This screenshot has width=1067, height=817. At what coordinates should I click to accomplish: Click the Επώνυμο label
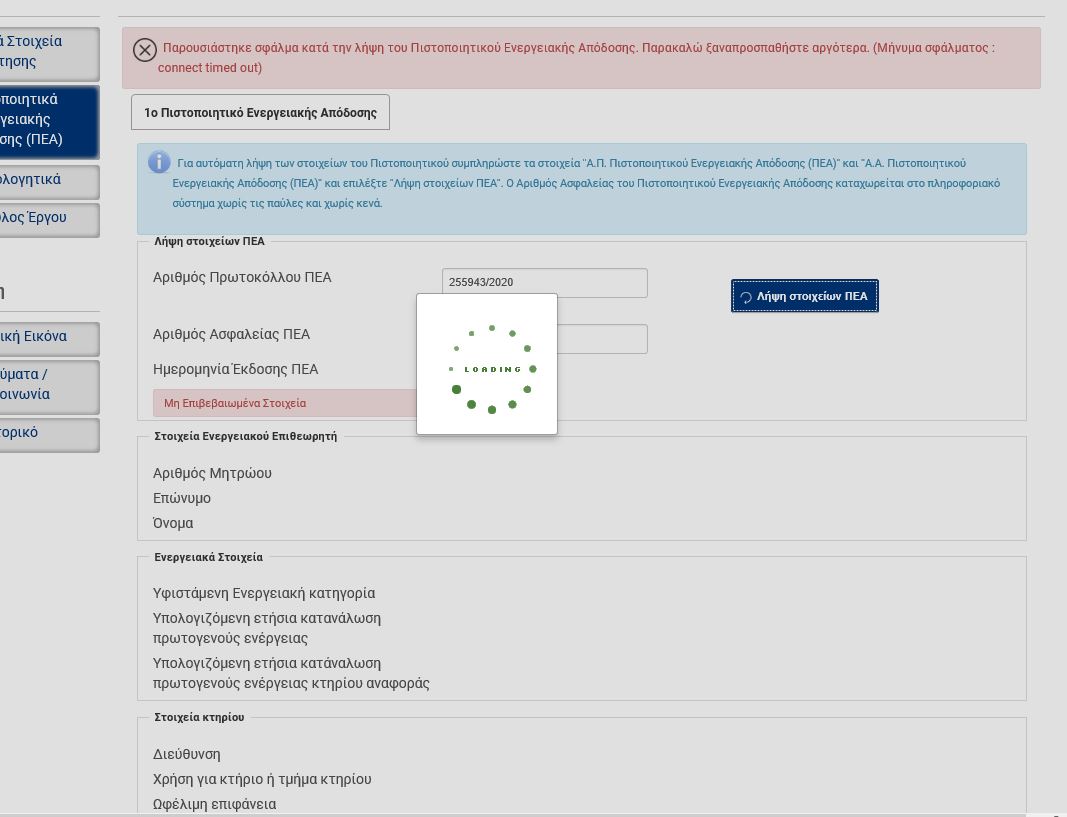(x=182, y=499)
